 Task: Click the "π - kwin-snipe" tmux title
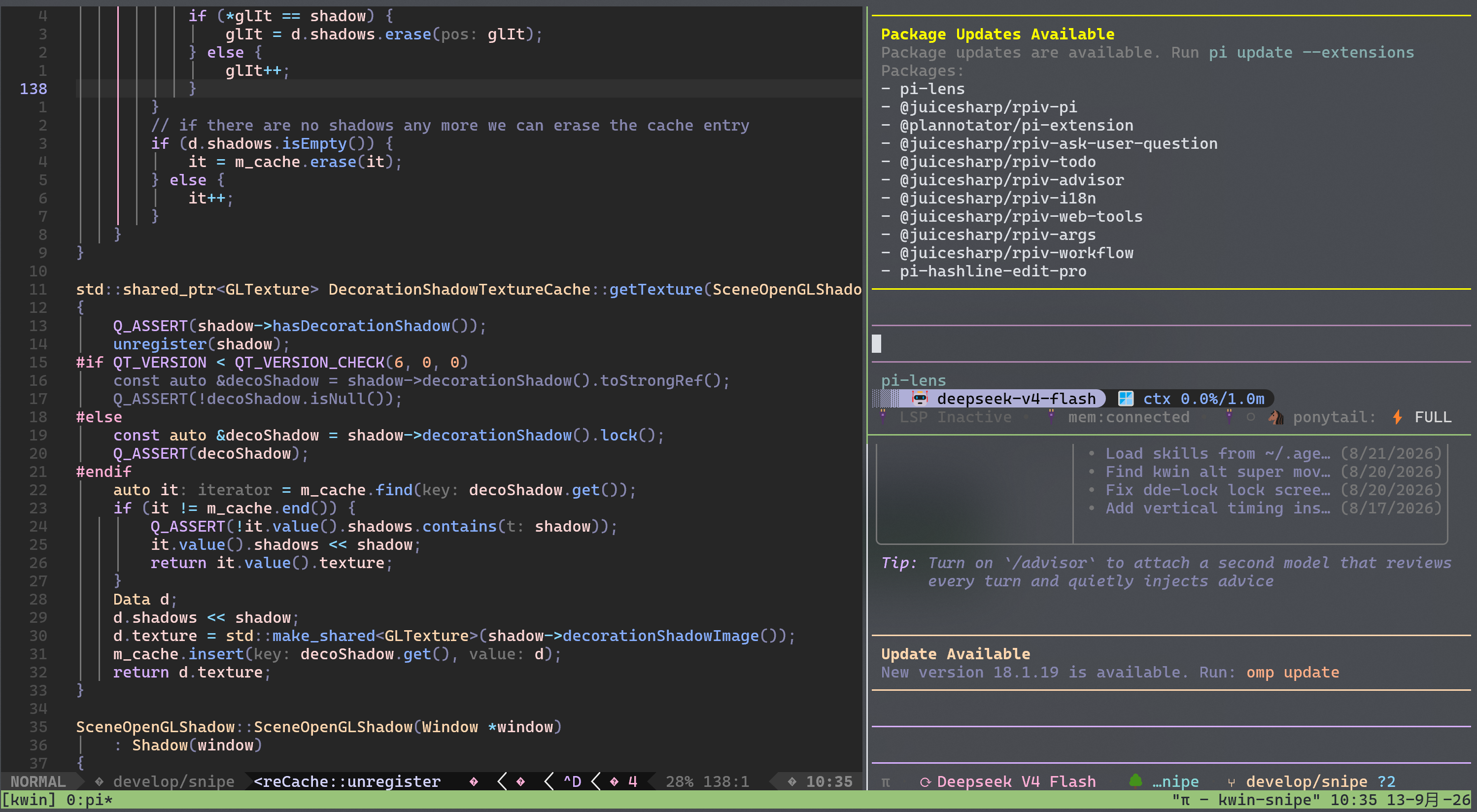click(x=1247, y=800)
